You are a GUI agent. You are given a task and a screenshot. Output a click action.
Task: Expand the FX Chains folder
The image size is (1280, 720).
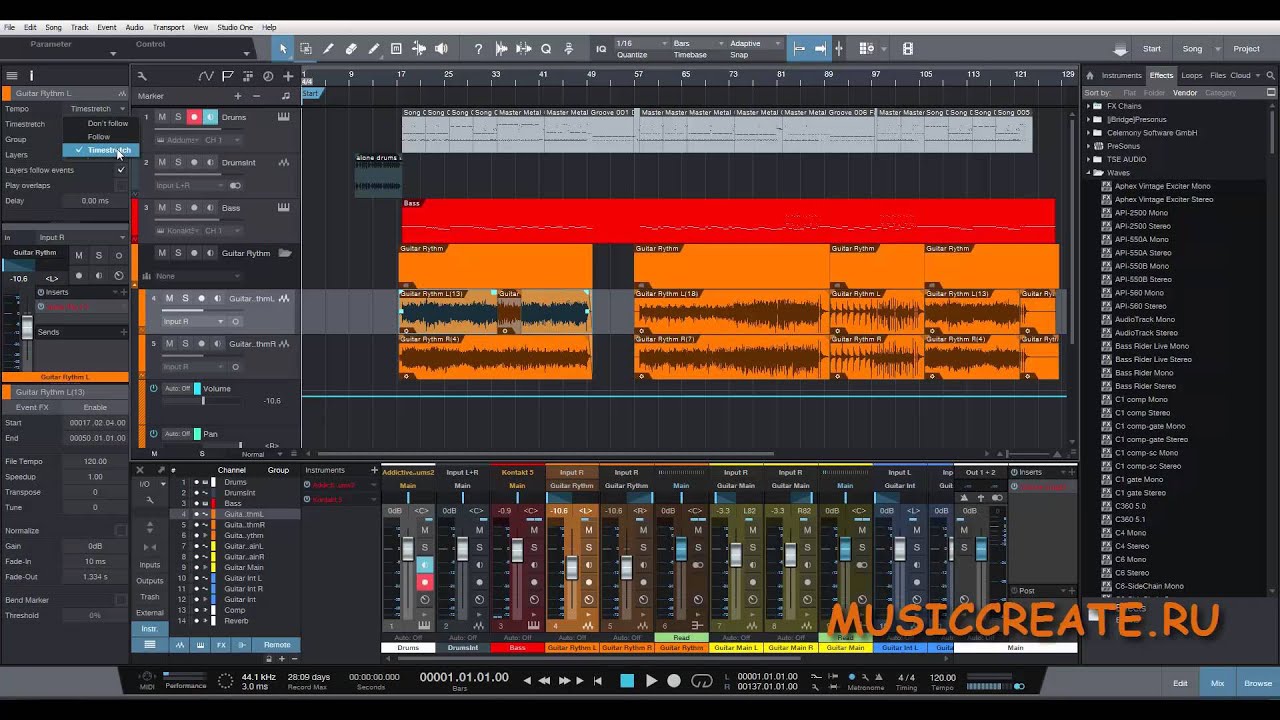click(x=1090, y=106)
